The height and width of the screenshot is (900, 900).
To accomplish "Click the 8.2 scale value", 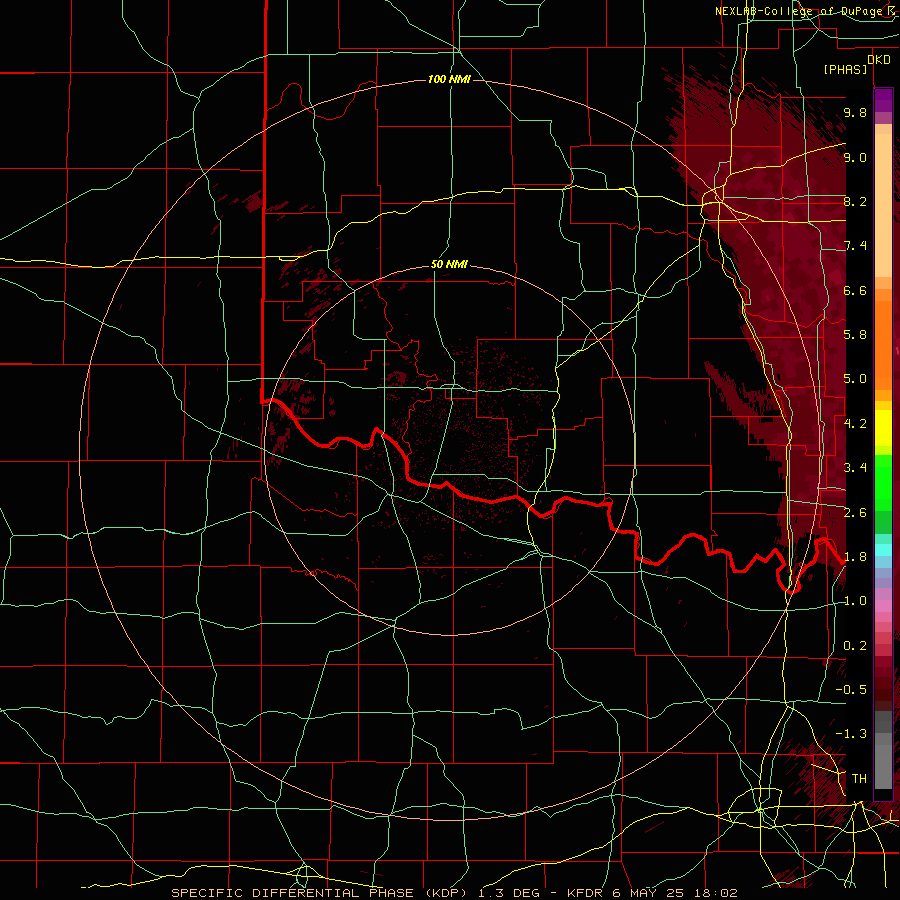I will [x=855, y=202].
